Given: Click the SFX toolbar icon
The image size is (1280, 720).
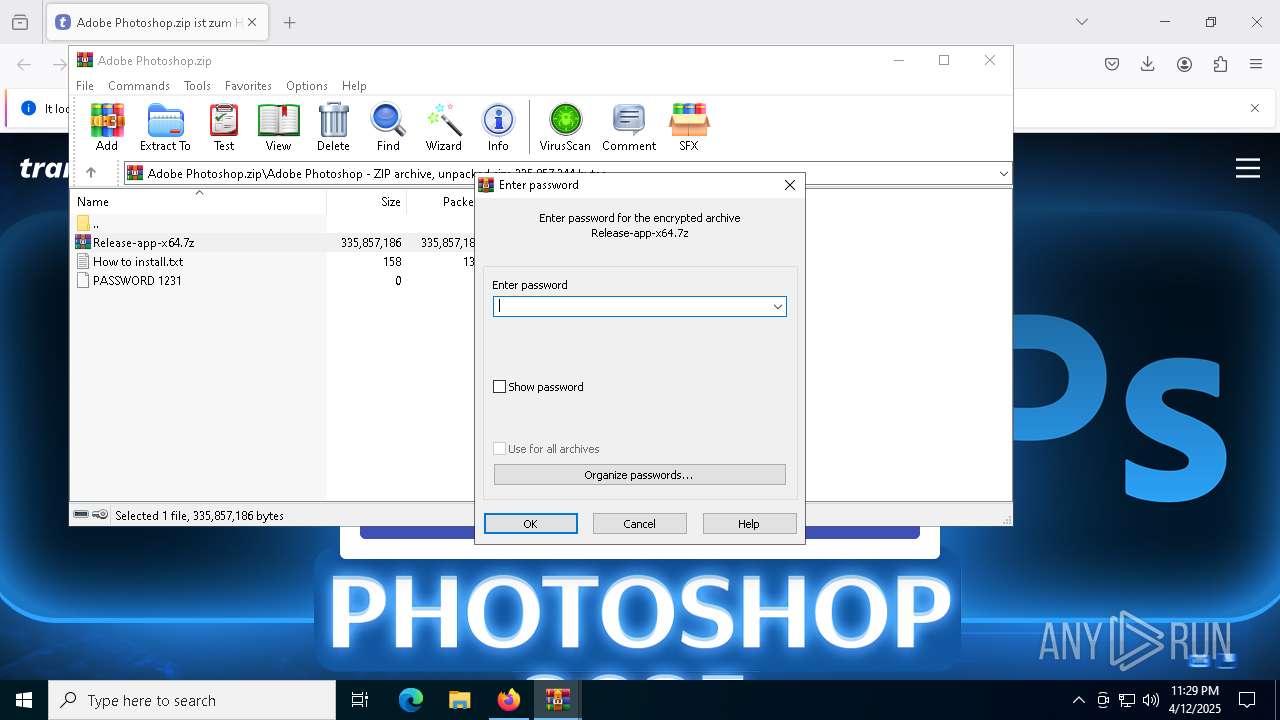Looking at the screenshot, I should (689, 127).
